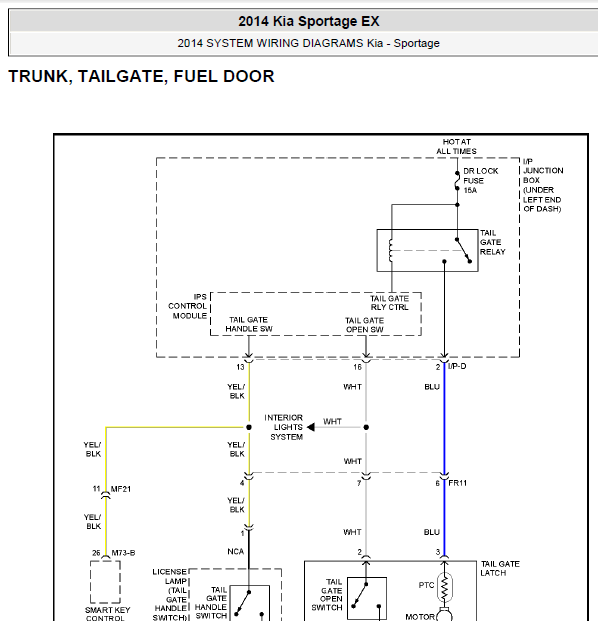Click the Interior Lights System arrow
598x621 pixels.
click(x=311, y=427)
